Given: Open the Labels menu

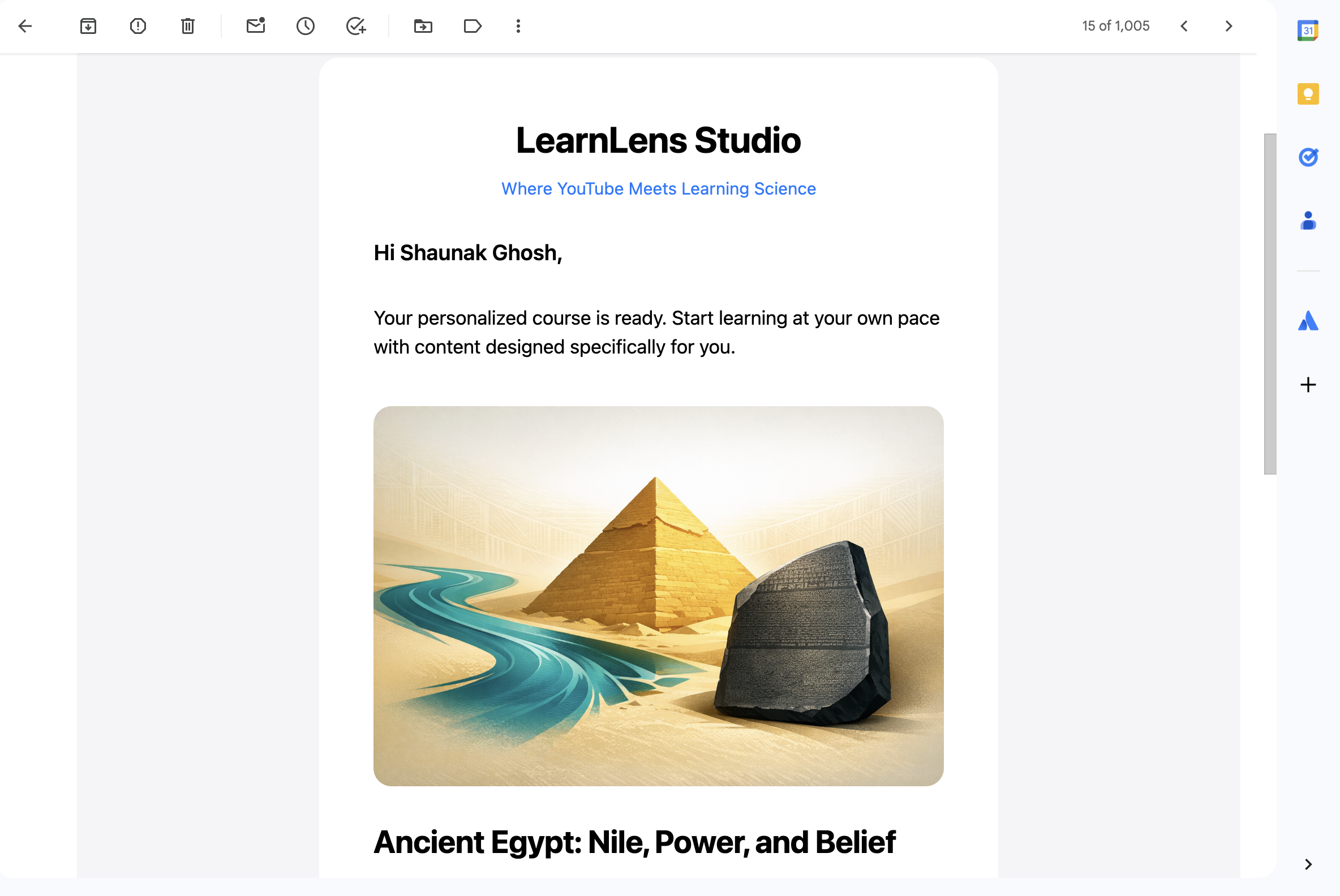Looking at the screenshot, I should point(472,25).
